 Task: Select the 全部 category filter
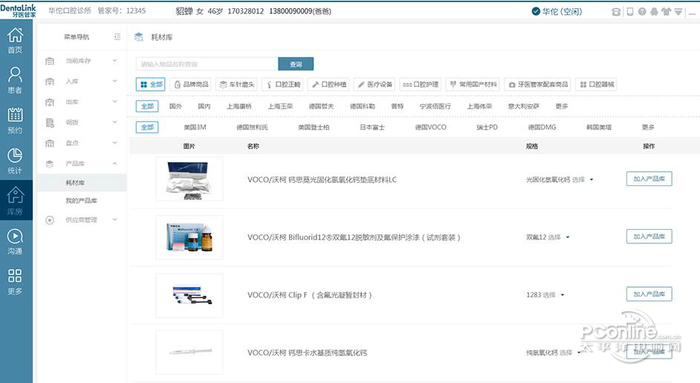pyautogui.click(x=150, y=84)
